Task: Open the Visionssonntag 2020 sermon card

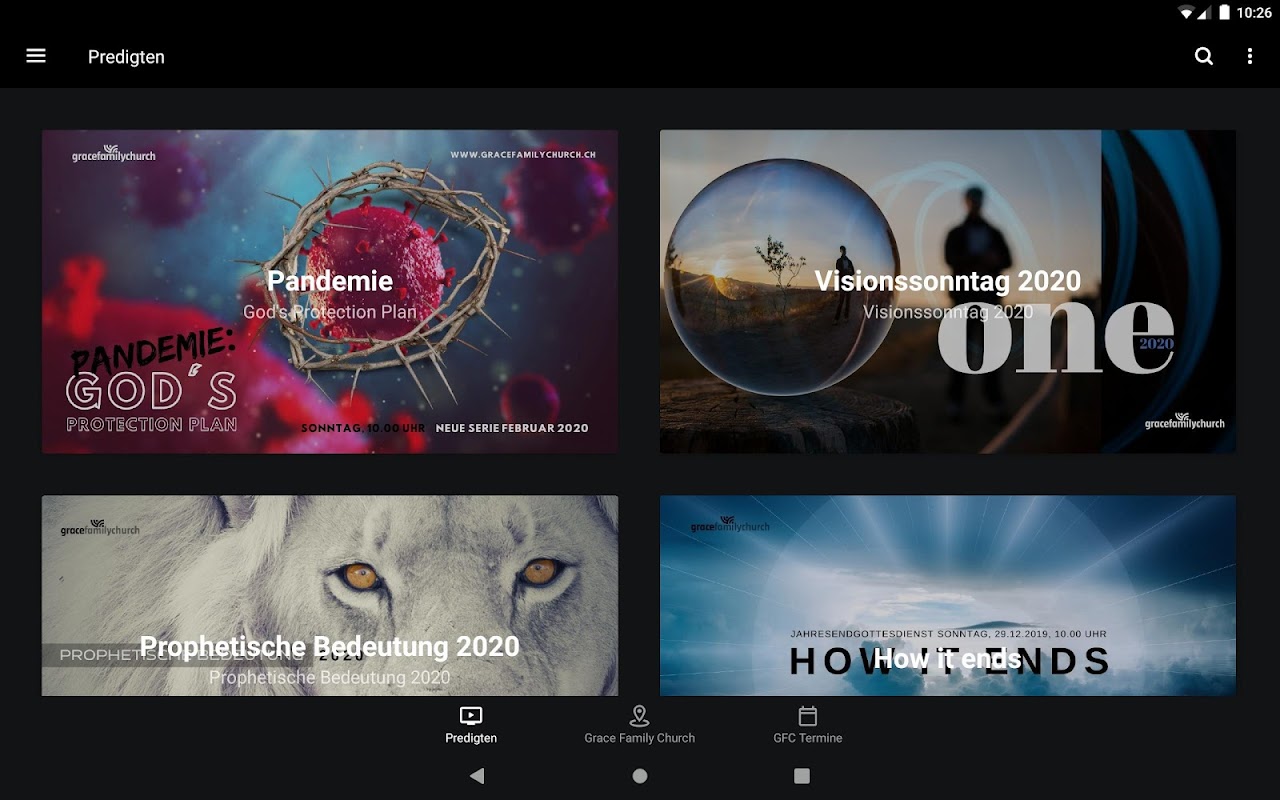Action: [x=948, y=292]
